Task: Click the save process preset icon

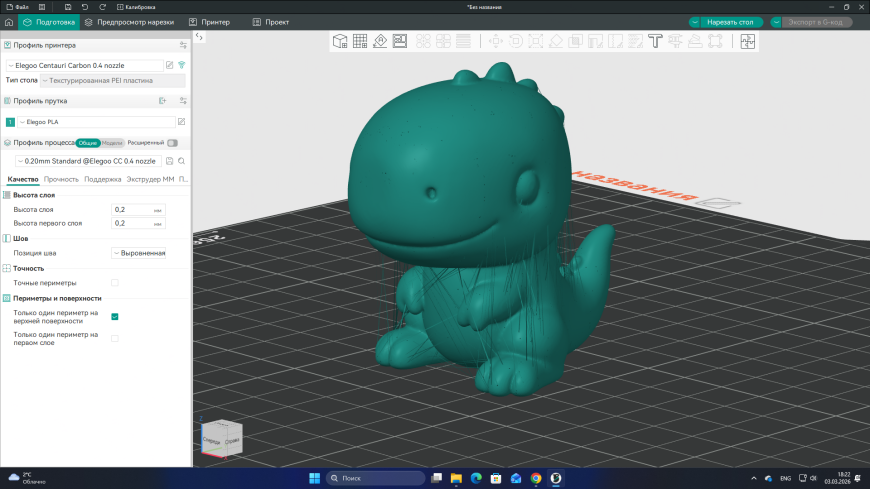Action: coord(169,161)
